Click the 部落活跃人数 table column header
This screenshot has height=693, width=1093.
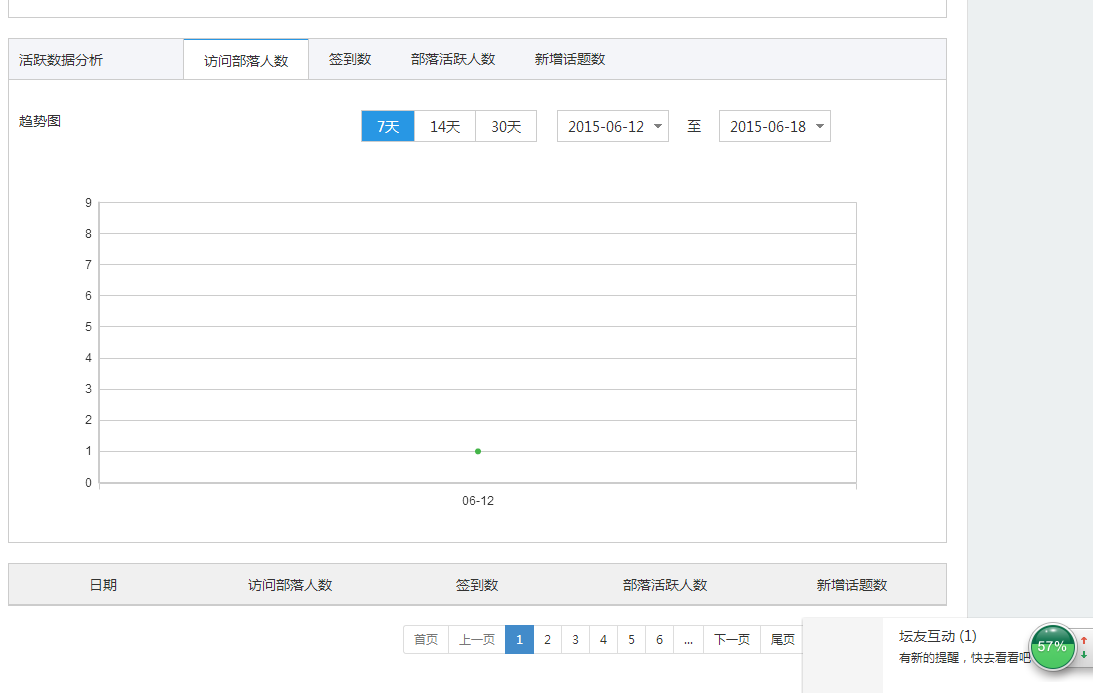point(665,585)
